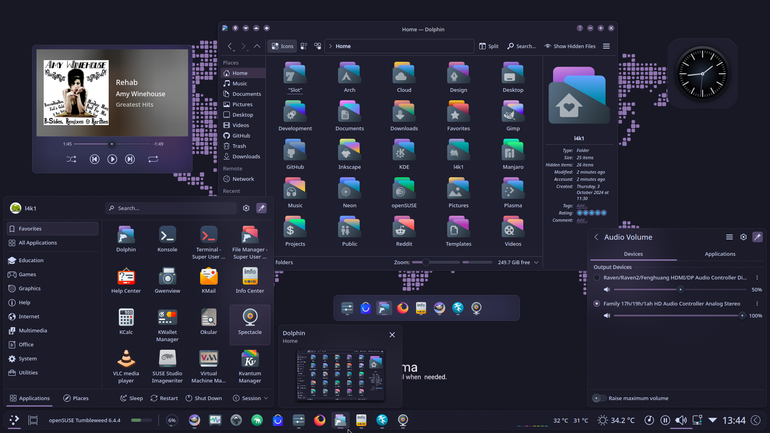Open Okular from Favorites

[208, 322]
